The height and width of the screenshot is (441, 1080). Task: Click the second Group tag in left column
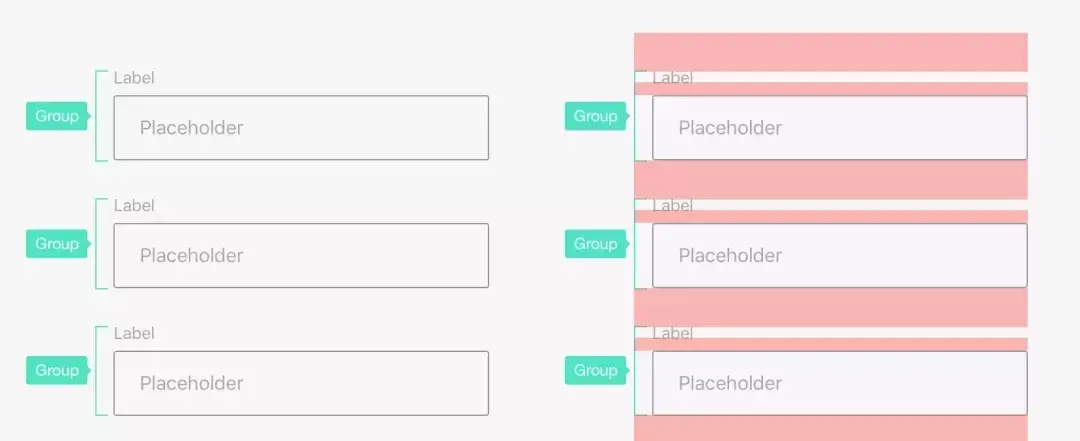pos(57,244)
